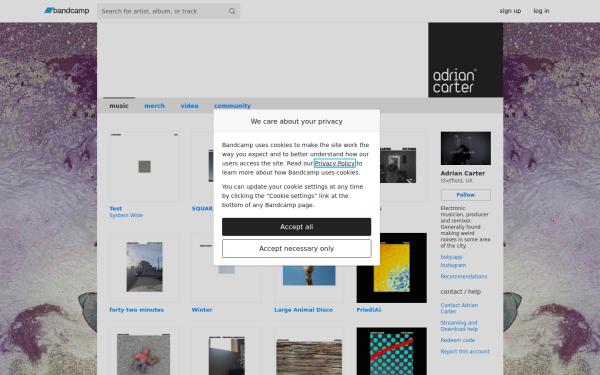Open the System Wide artist link
600x375 pixels.
click(x=126, y=215)
